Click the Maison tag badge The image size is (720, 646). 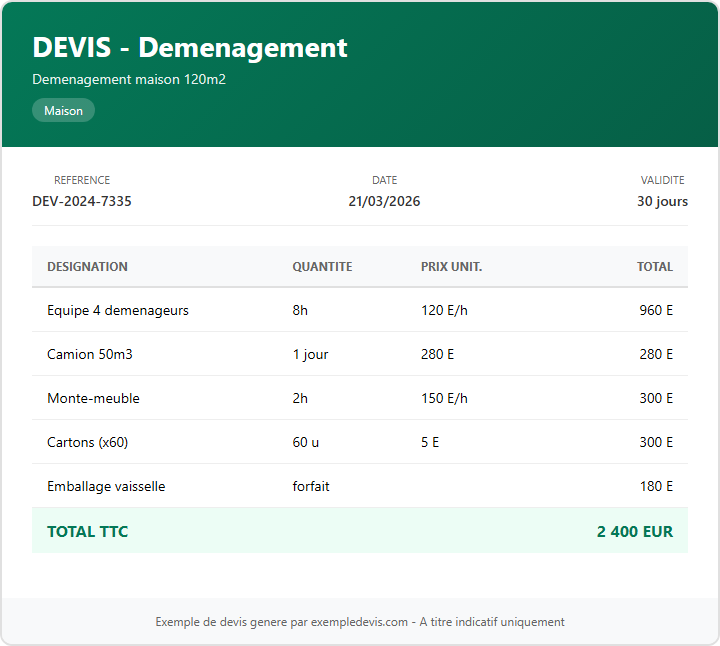pyautogui.click(x=63, y=111)
